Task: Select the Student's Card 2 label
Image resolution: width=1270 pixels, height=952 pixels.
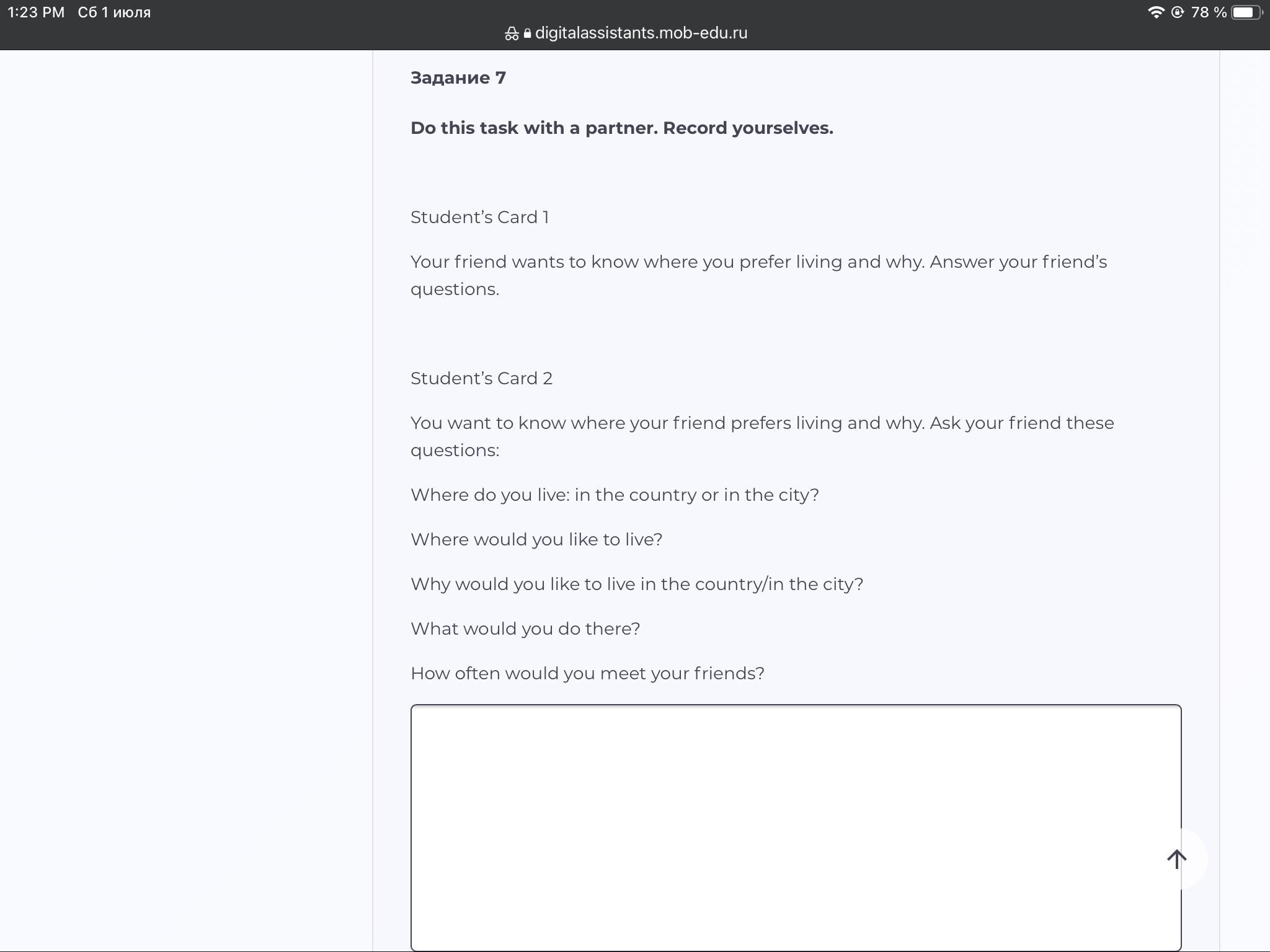Action: click(481, 379)
